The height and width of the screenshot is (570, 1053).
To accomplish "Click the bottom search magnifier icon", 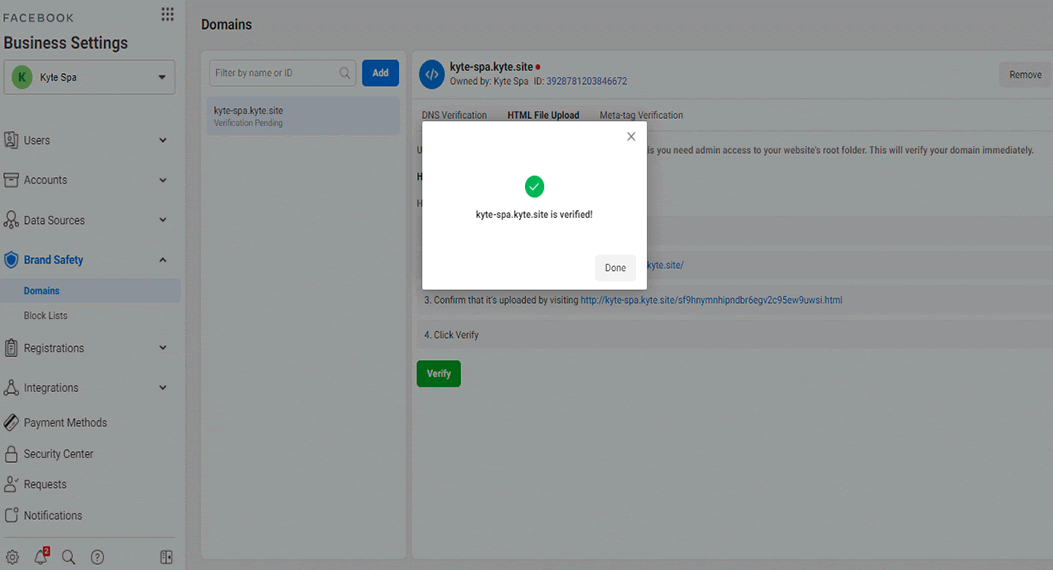I will (x=68, y=557).
